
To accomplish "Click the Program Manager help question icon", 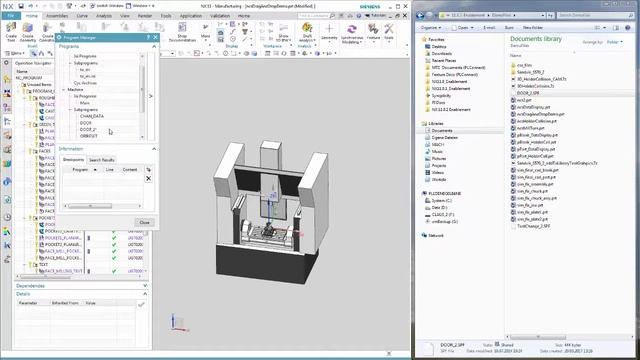I will click(x=148, y=37).
